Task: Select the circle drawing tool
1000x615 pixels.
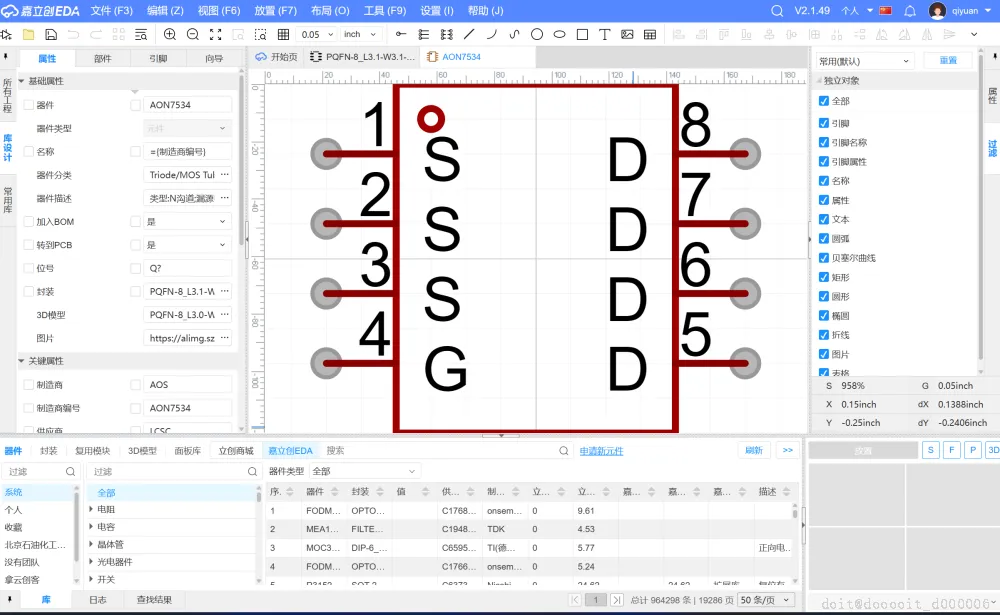Action: coord(537,34)
